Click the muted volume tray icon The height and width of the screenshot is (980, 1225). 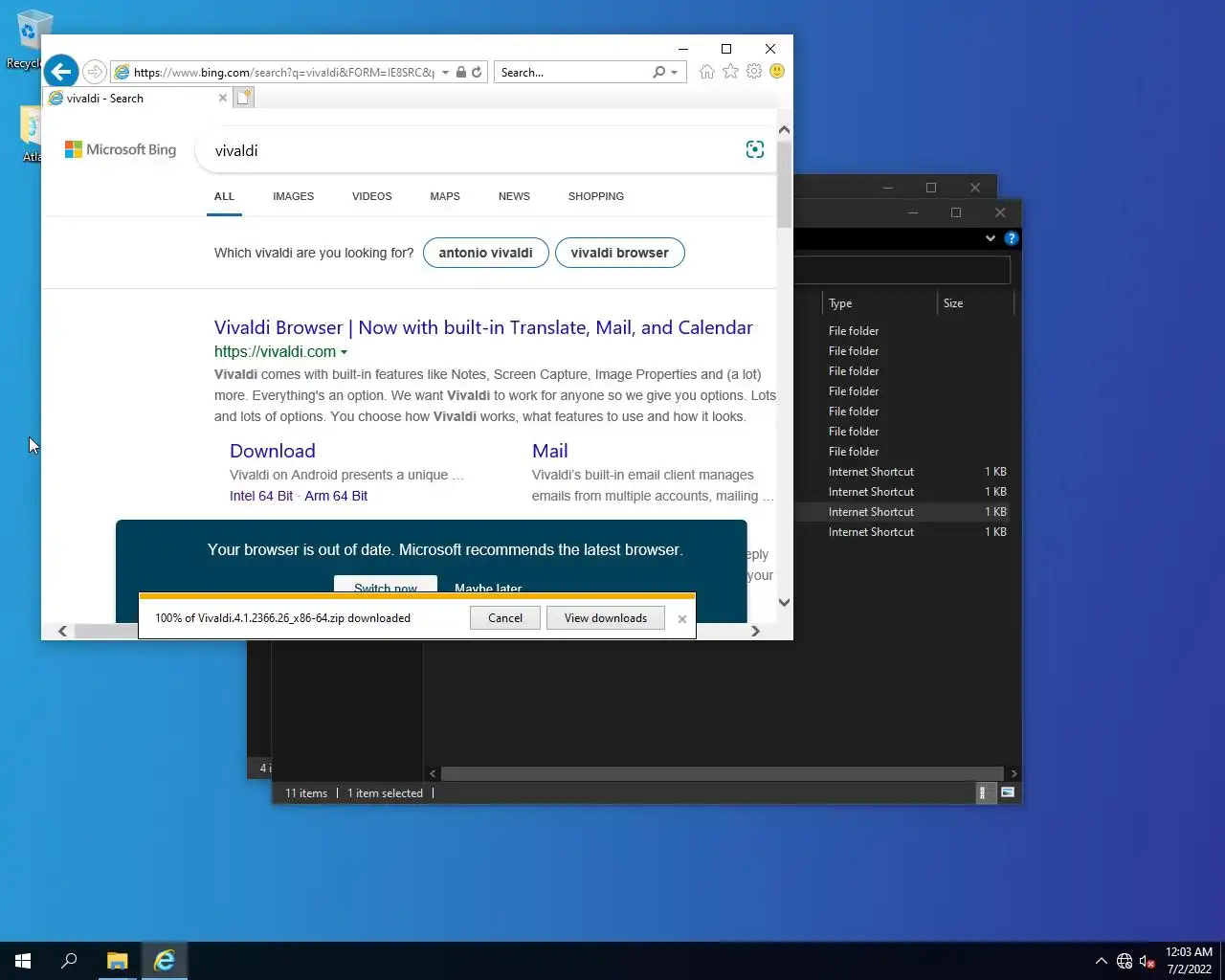pyautogui.click(x=1147, y=961)
